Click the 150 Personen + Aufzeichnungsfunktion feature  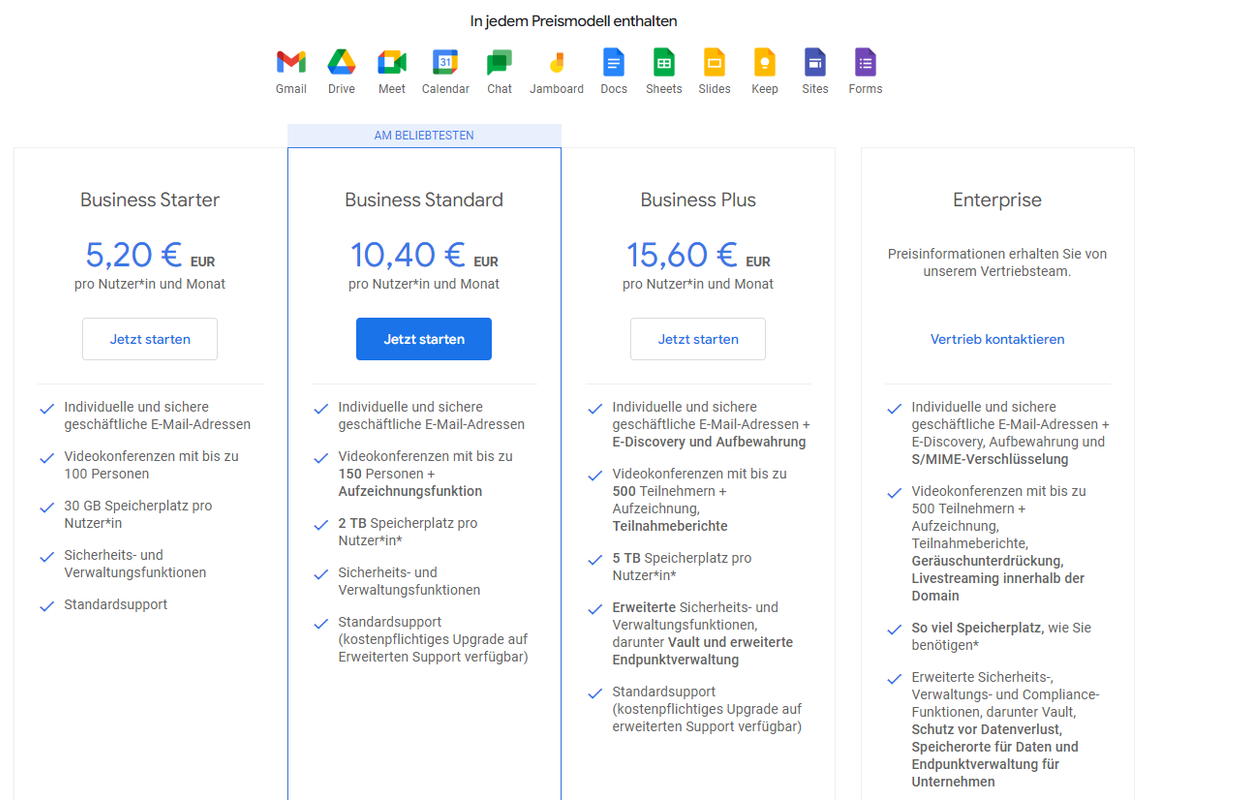tap(425, 473)
